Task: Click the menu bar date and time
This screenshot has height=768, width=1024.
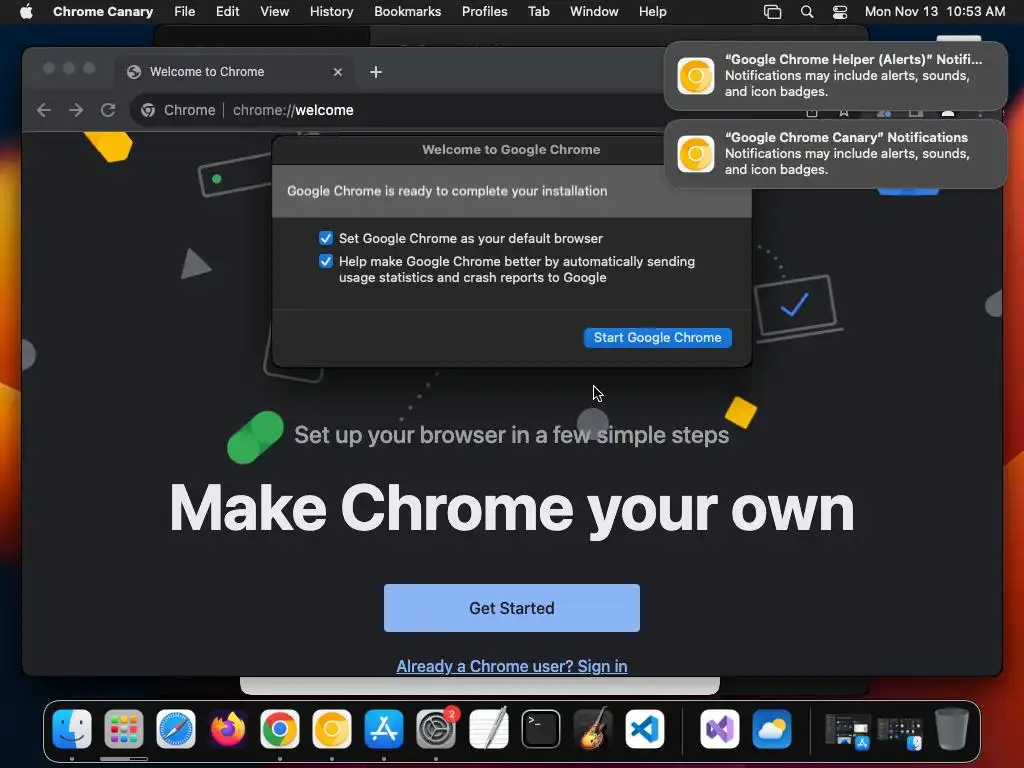Action: click(x=935, y=11)
